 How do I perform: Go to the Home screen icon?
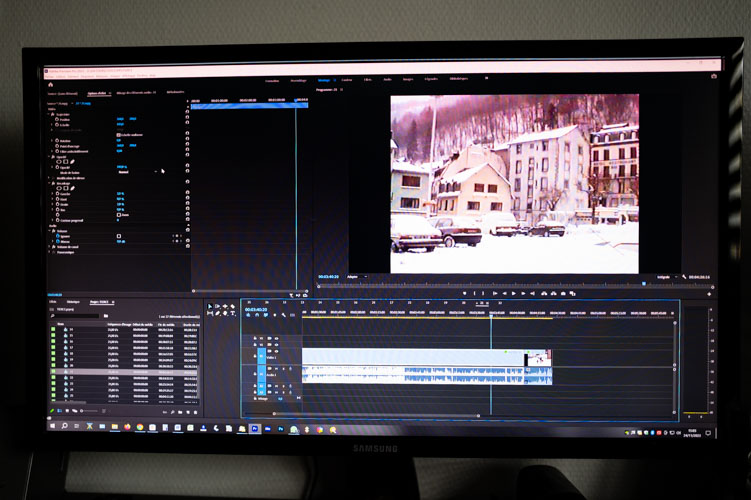[50, 85]
